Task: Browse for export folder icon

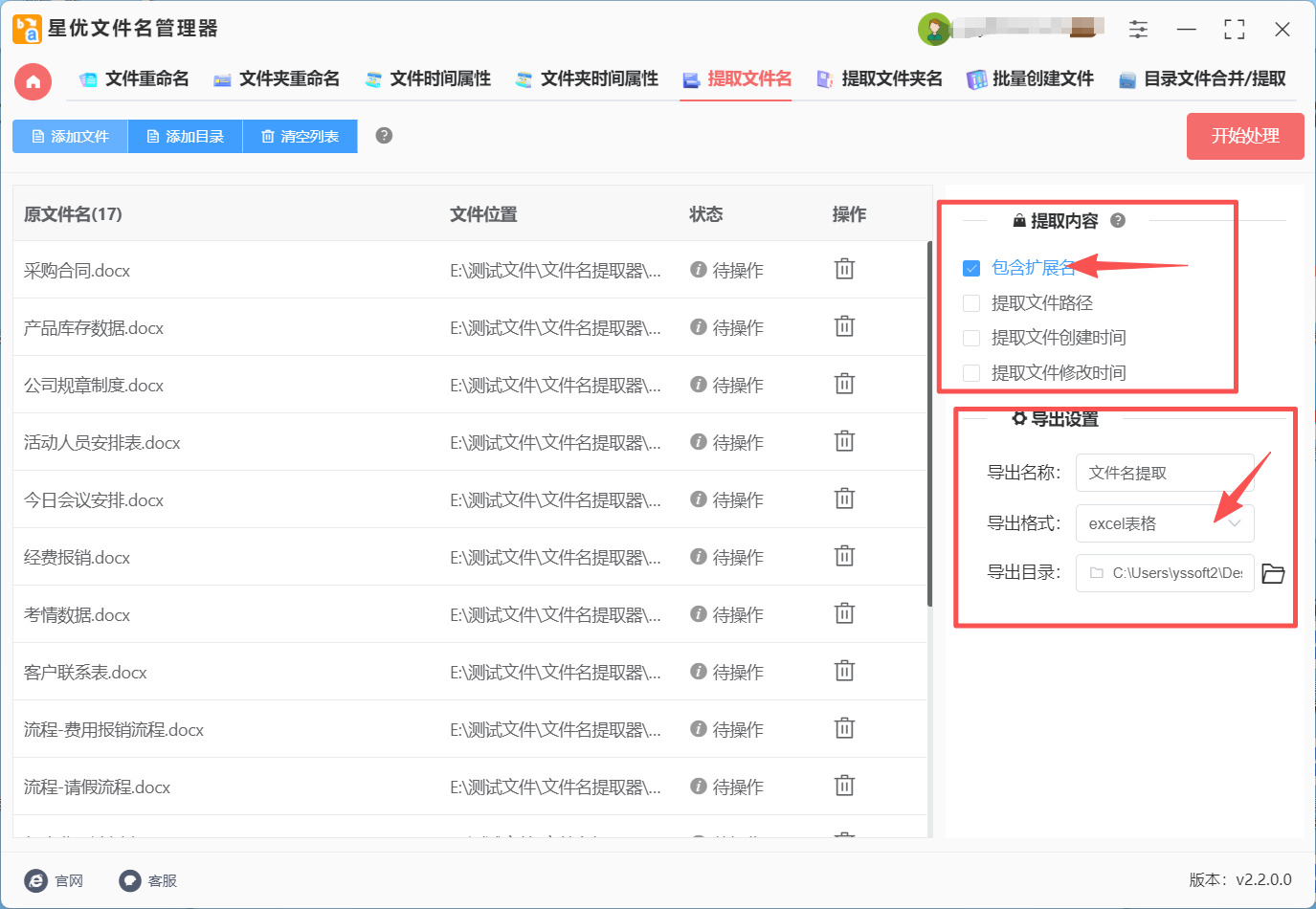Action: (1273, 573)
